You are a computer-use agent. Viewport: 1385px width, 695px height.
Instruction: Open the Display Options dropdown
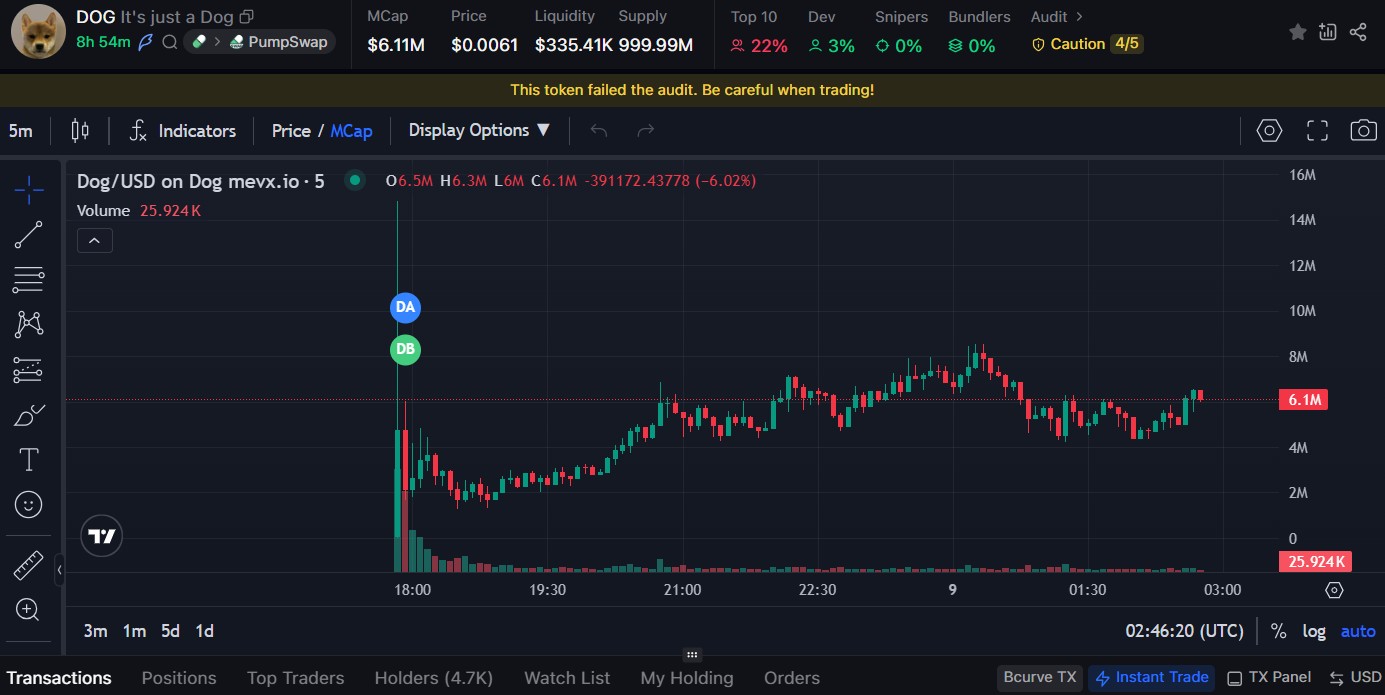pos(480,130)
